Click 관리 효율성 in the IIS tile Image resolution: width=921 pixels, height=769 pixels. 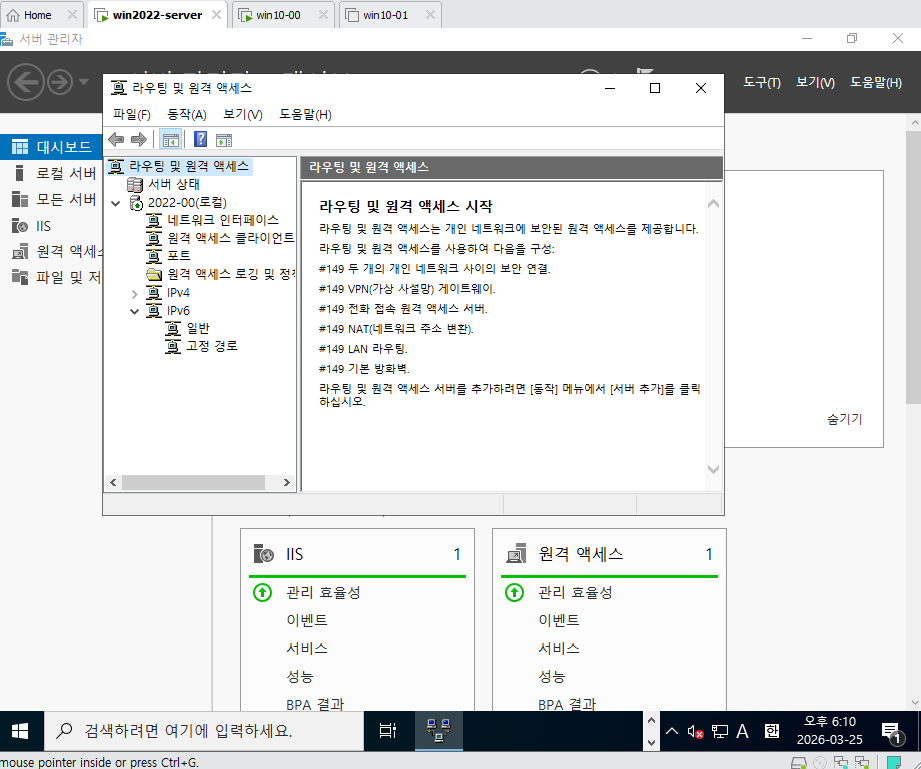tap(323, 592)
